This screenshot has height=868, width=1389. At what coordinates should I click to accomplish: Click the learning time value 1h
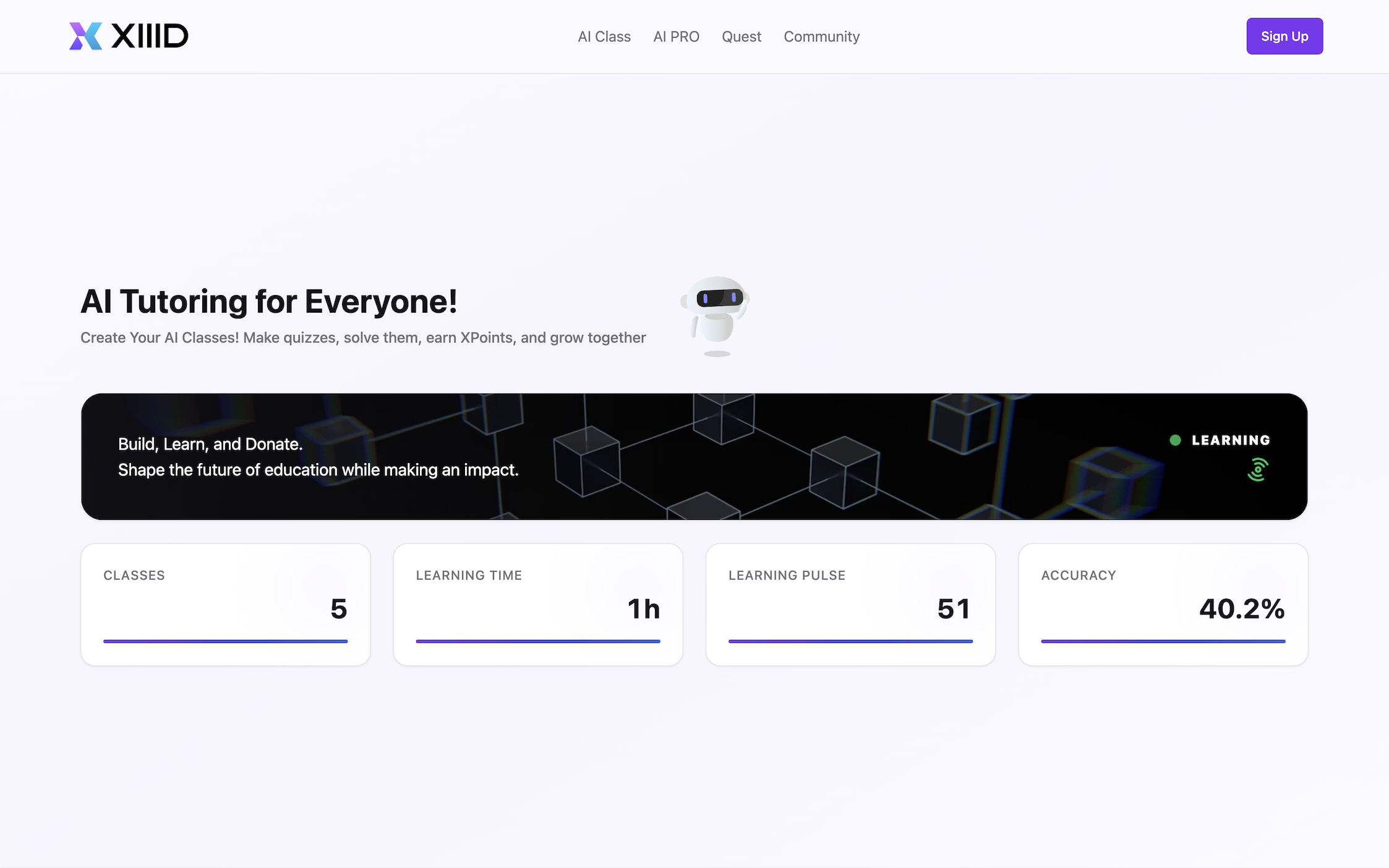point(644,609)
